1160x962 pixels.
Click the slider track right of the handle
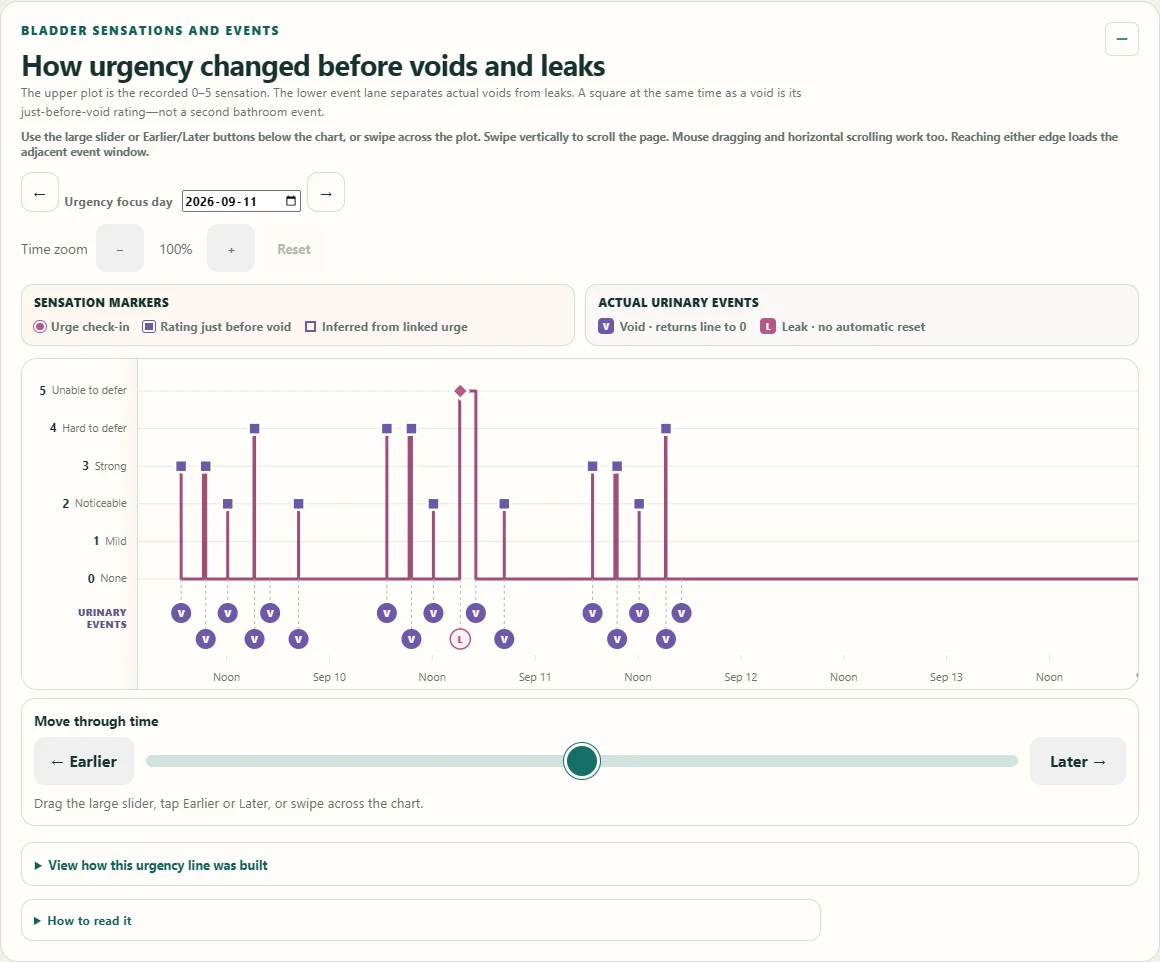pos(809,761)
